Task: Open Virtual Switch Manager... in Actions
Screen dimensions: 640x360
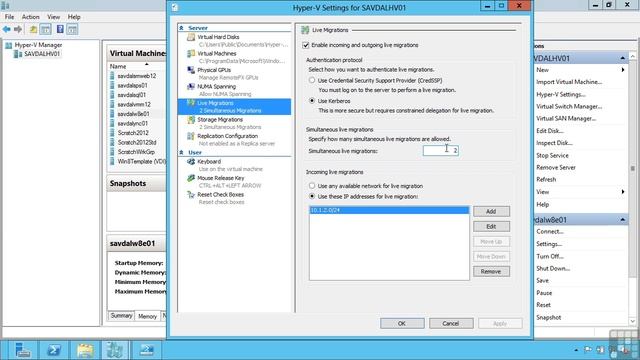Action: 569,107
